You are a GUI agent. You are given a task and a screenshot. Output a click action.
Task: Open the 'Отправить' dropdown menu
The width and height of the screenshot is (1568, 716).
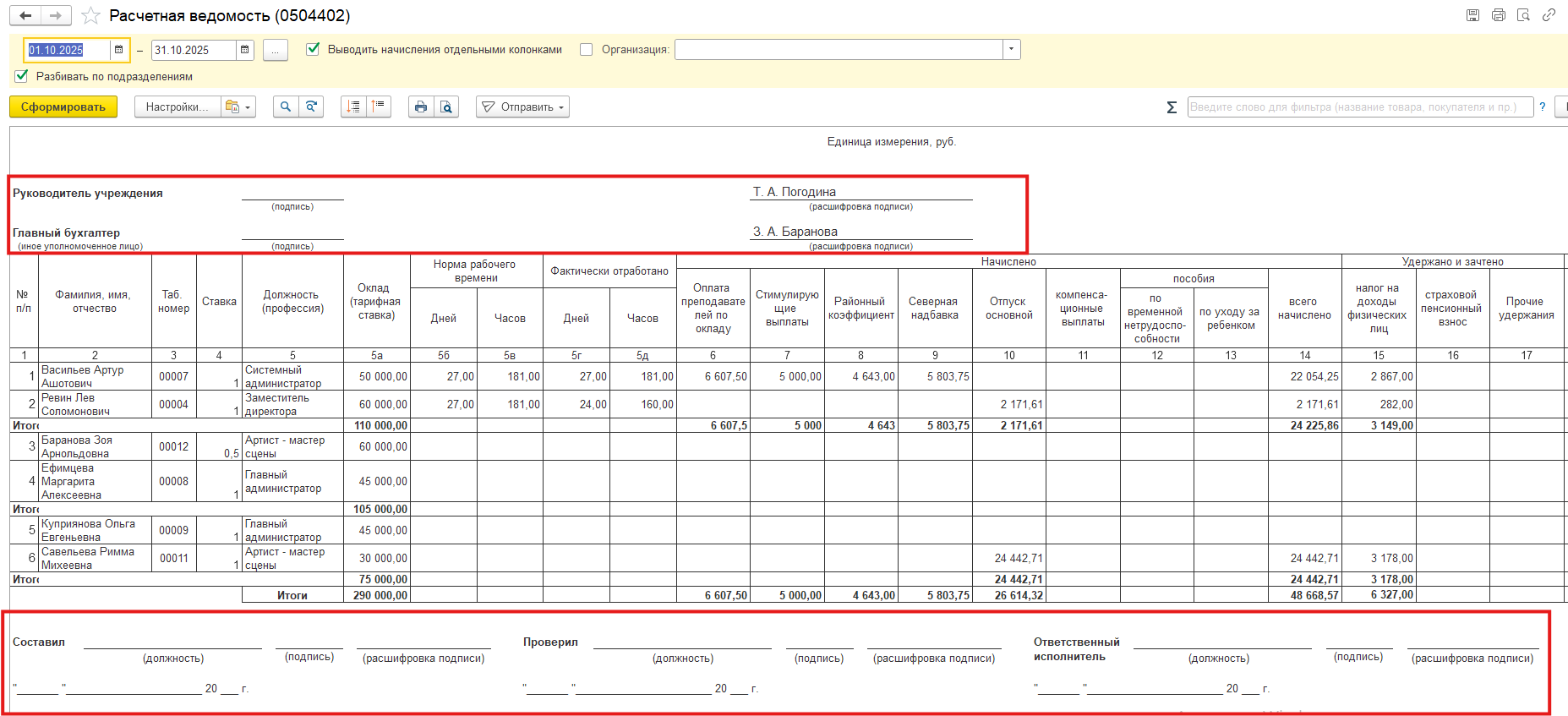click(522, 107)
